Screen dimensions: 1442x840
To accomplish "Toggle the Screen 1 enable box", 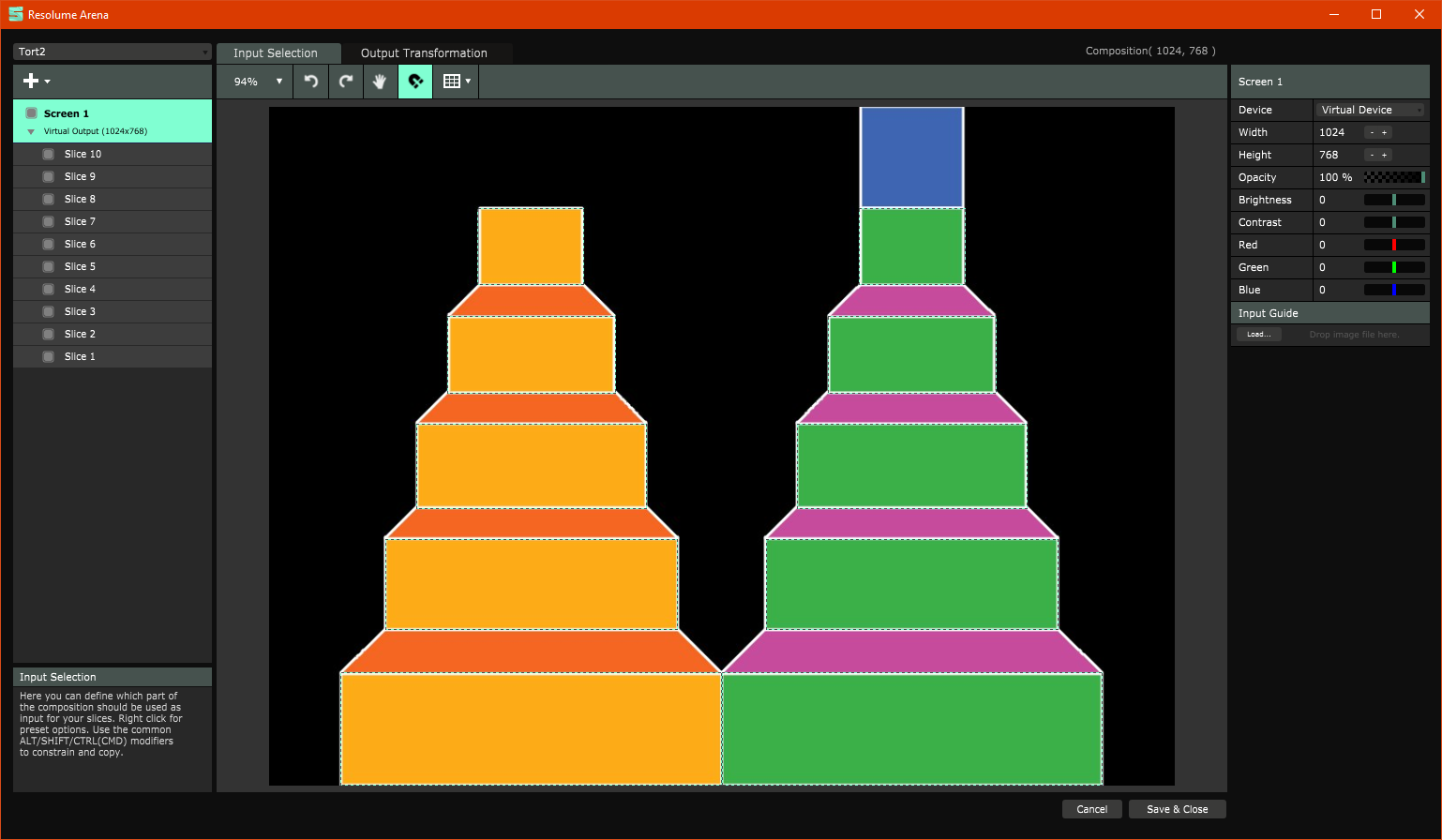I will tap(31, 113).
